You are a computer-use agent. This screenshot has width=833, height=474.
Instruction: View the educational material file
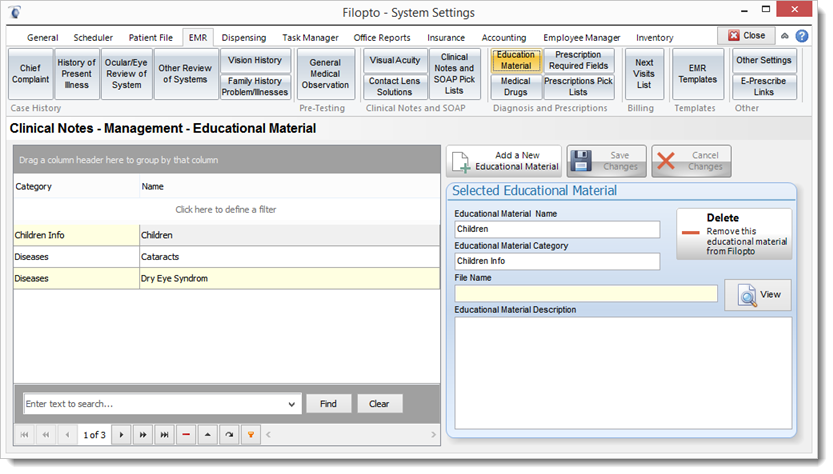[758, 295]
